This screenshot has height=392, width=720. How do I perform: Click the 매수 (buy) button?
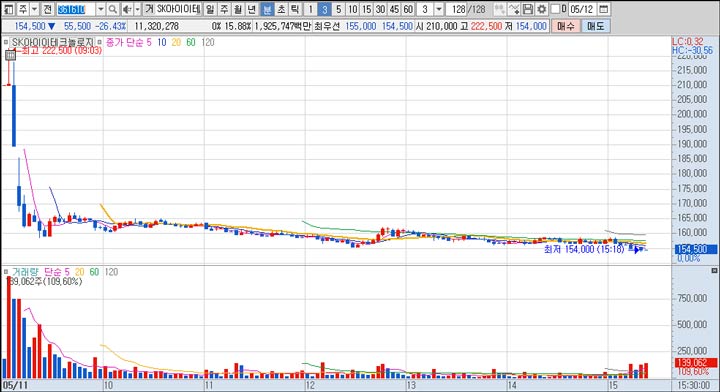pyautogui.click(x=566, y=26)
